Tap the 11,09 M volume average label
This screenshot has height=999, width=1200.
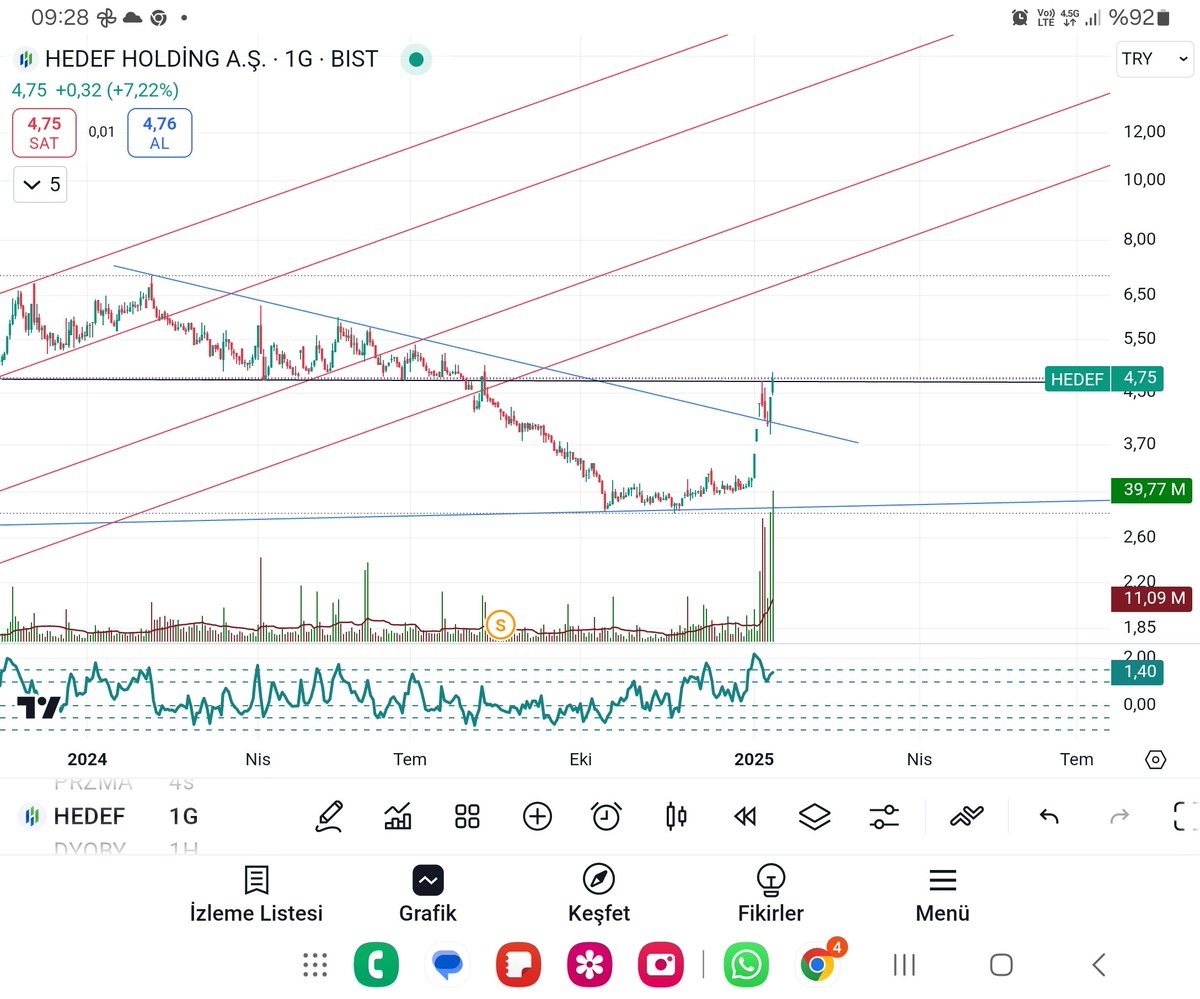click(x=1151, y=599)
